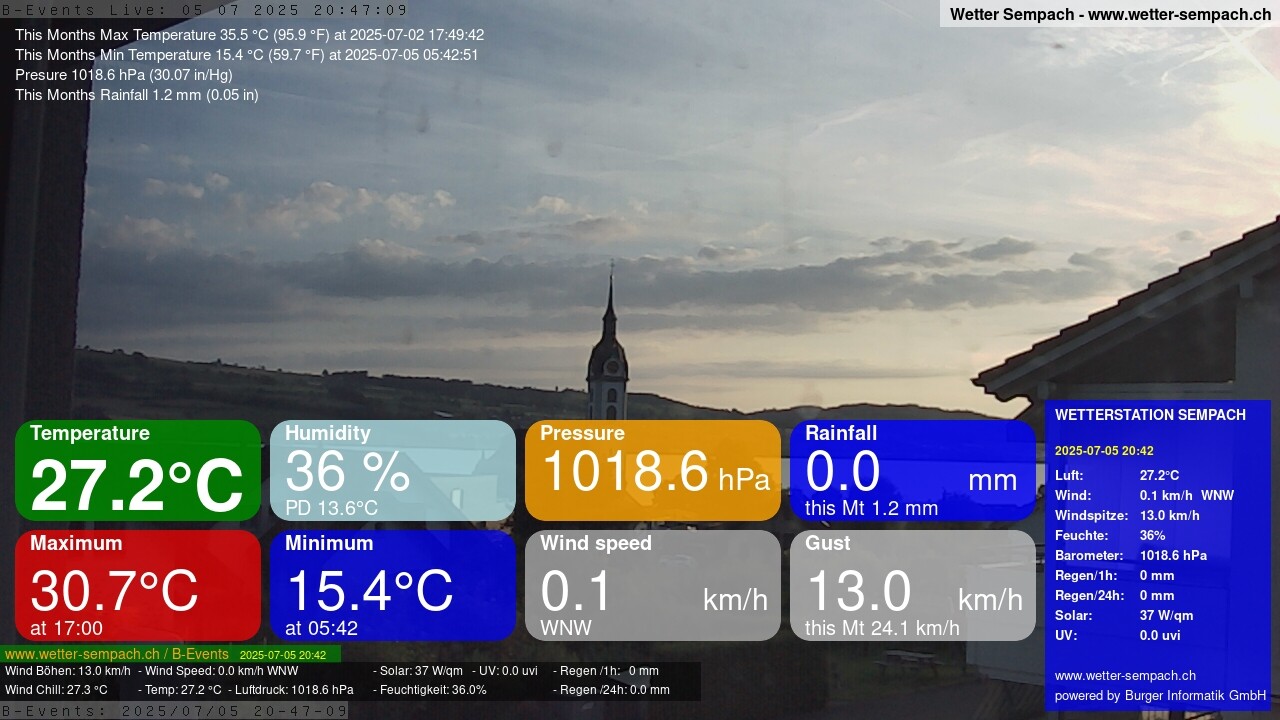Click the orange Pressure 1018.6 hPa tile
The image size is (1280, 720).
(x=653, y=470)
